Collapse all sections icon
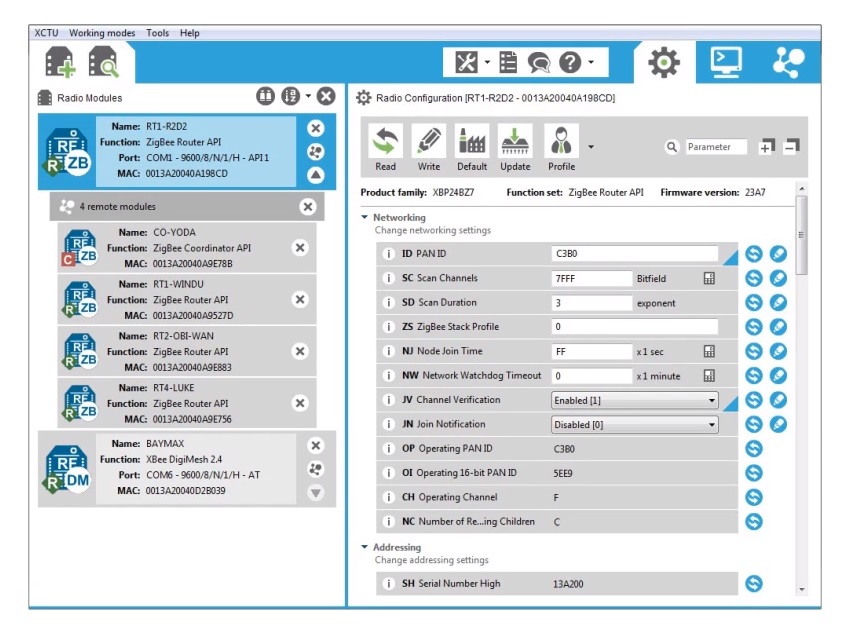 click(x=792, y=146)
